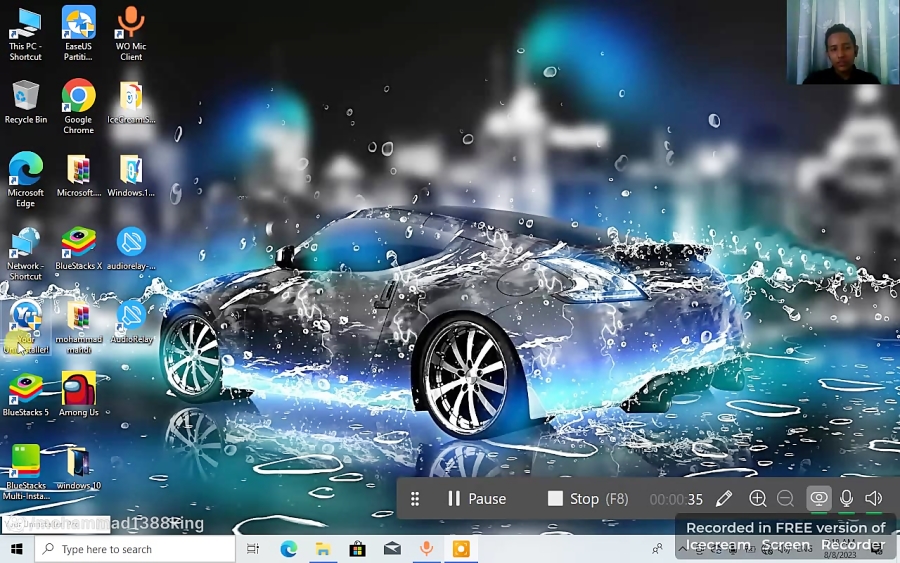Launch BlueStacks 5 from desktop
Viewport: 900px width, 563px height.
pos(25,395)
